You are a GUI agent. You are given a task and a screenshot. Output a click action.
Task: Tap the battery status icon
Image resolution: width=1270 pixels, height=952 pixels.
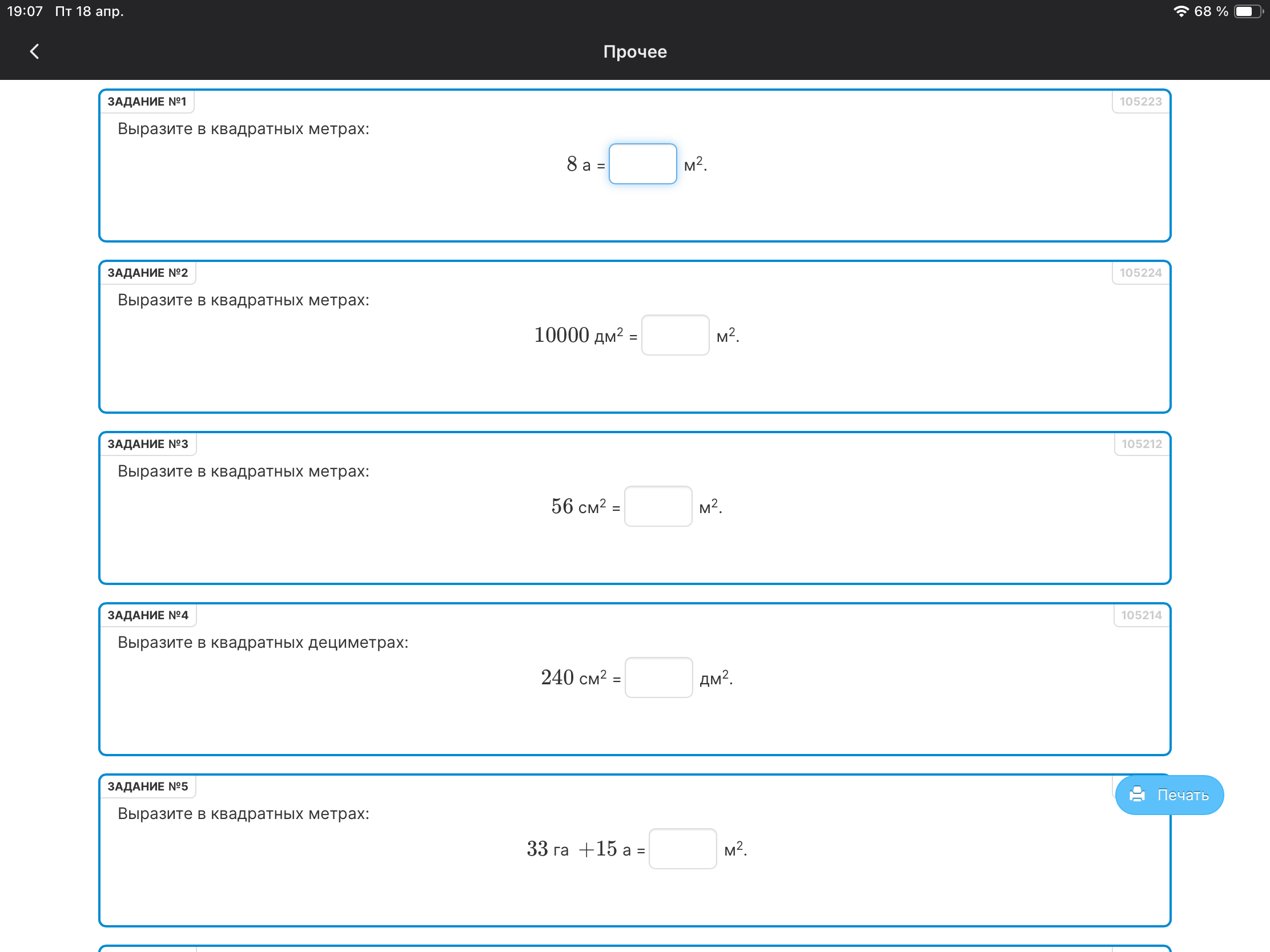coord(1247,11)
